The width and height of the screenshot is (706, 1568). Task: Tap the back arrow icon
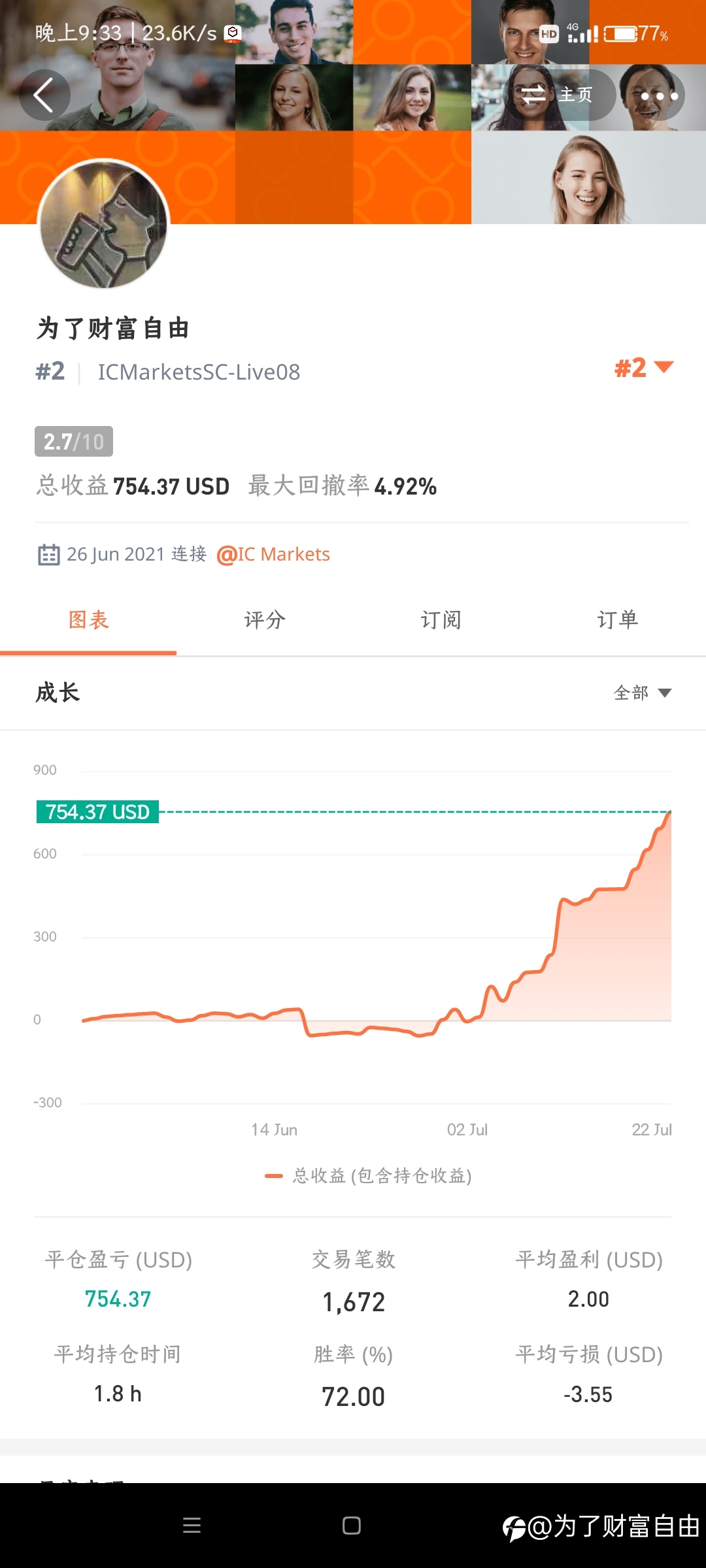pos(44,95)
